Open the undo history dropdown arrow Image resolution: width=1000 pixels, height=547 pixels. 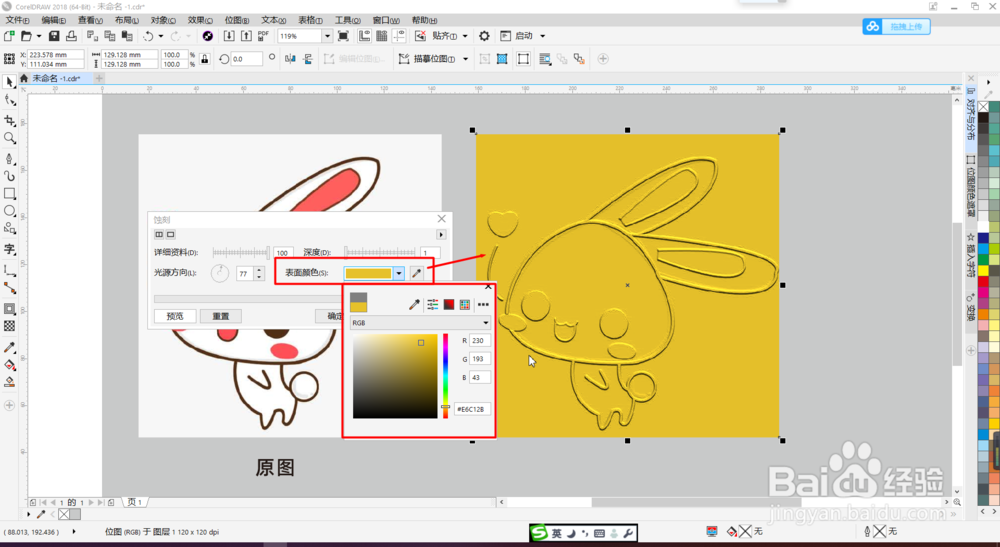click(x=161, y=36)
